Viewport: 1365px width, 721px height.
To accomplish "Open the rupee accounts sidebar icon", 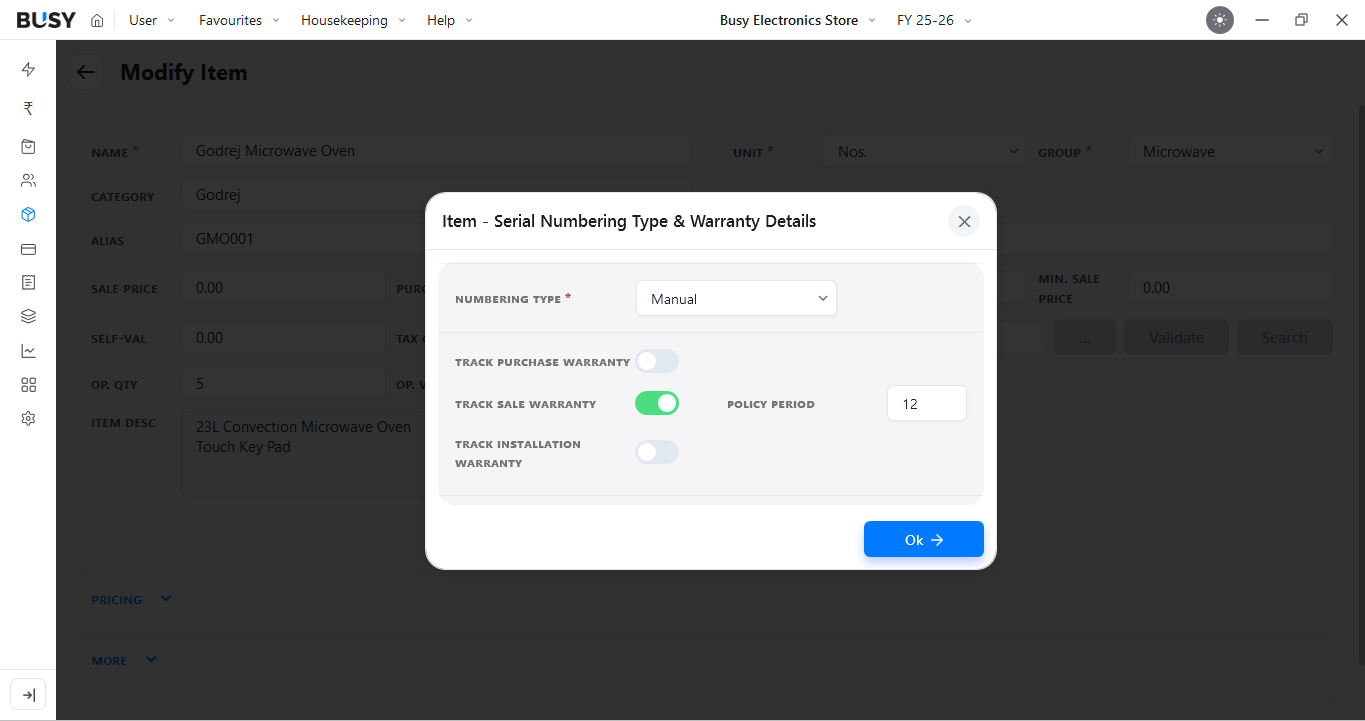I will [28, 108].
